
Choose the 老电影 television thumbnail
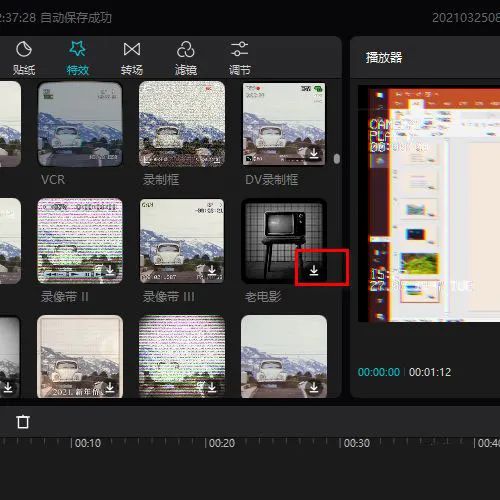[x=284, y=241]
